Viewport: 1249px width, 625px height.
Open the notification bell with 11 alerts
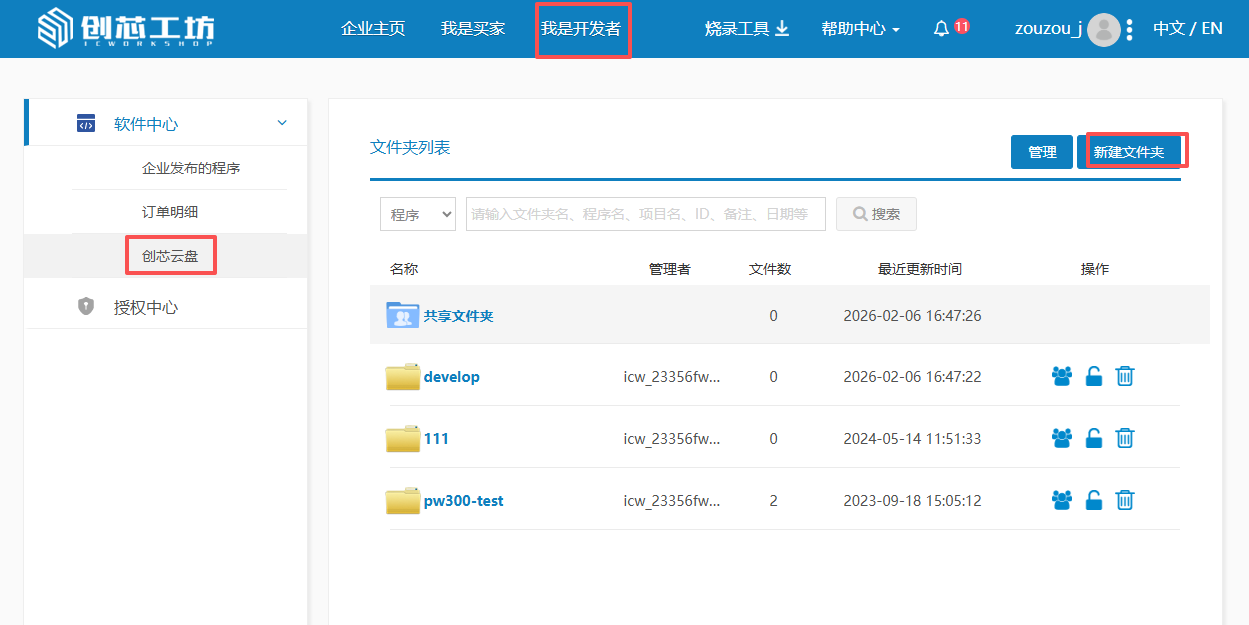click(941, 29)
